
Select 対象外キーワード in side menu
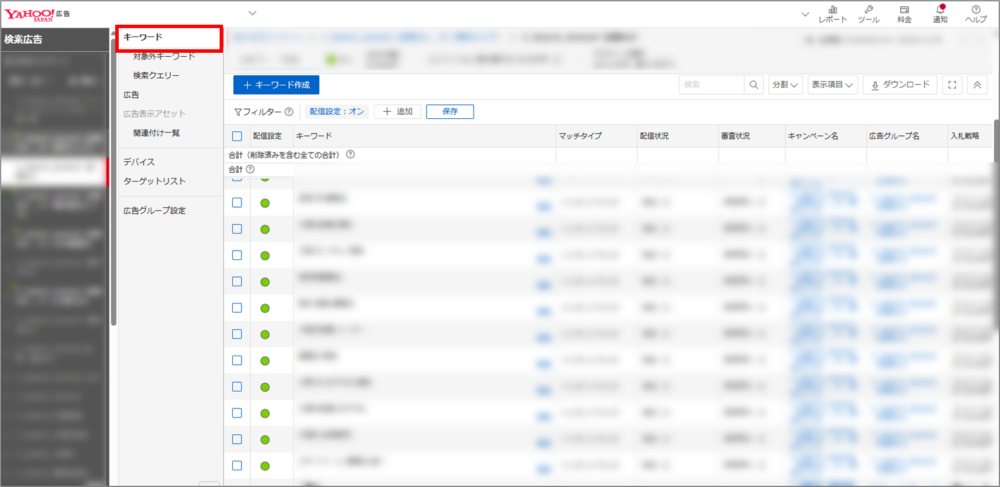point(164,56)
